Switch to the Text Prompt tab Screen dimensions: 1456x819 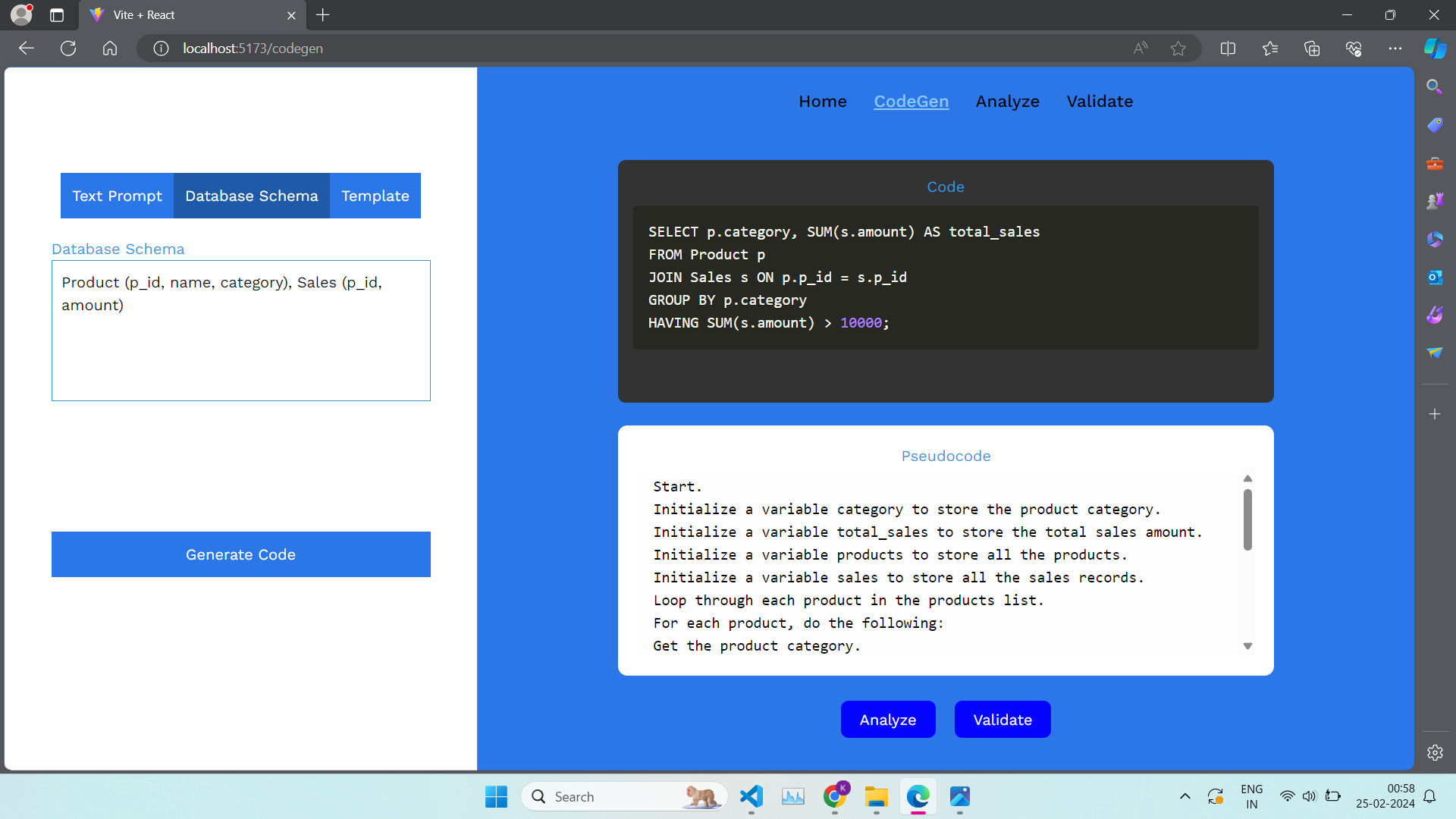click(x=117, y=196)
